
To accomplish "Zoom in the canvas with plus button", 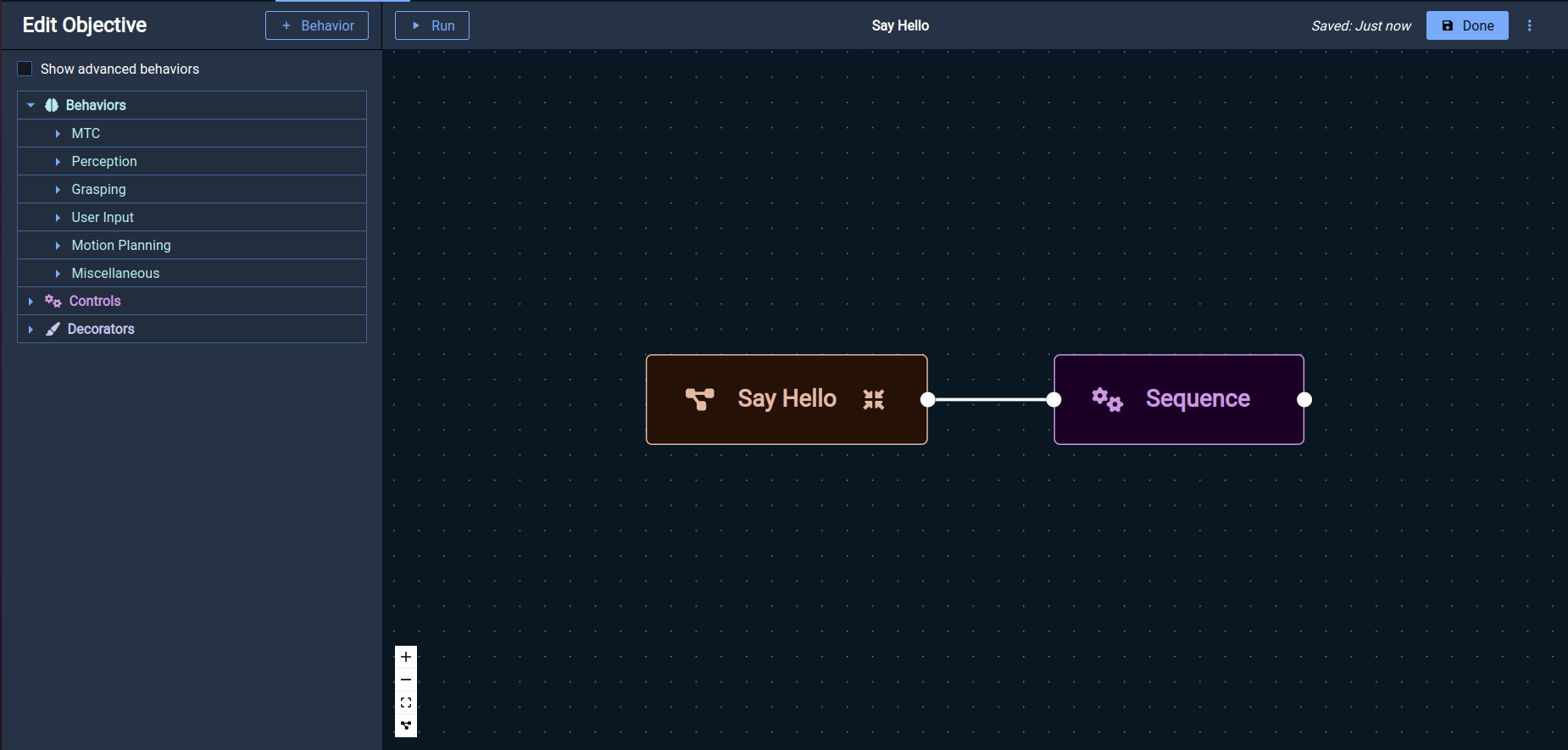I will (406, 657).
